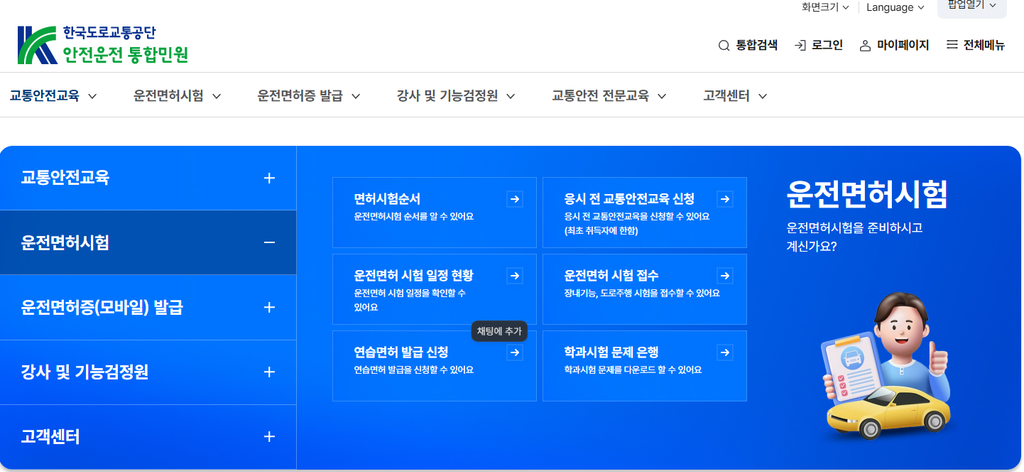Screen dimensions: 1024x472
Task: Click the driver character with yellow car illustration
Action: pyautogui.click(x=888, y=366)
